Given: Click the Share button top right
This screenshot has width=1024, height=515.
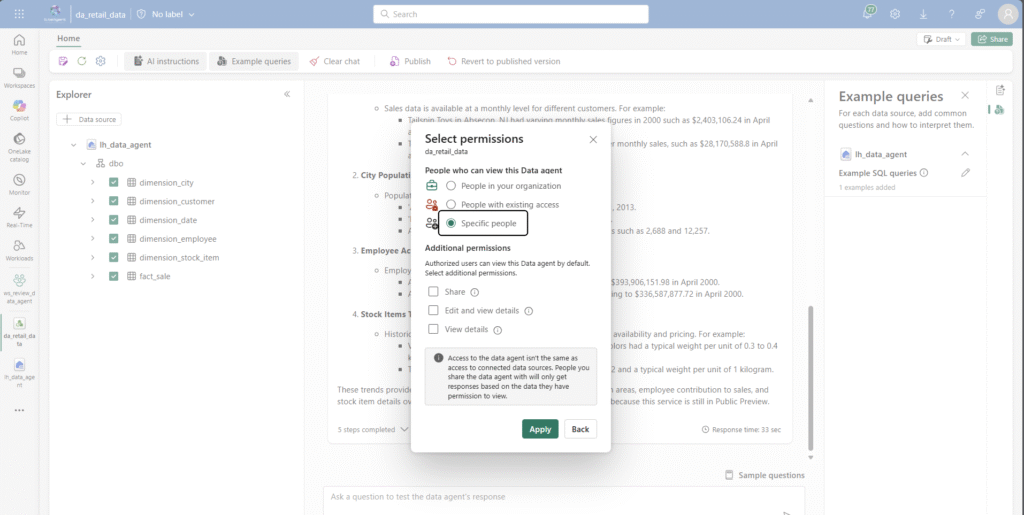Looking at the screenshot, I should tap(991, 39).
